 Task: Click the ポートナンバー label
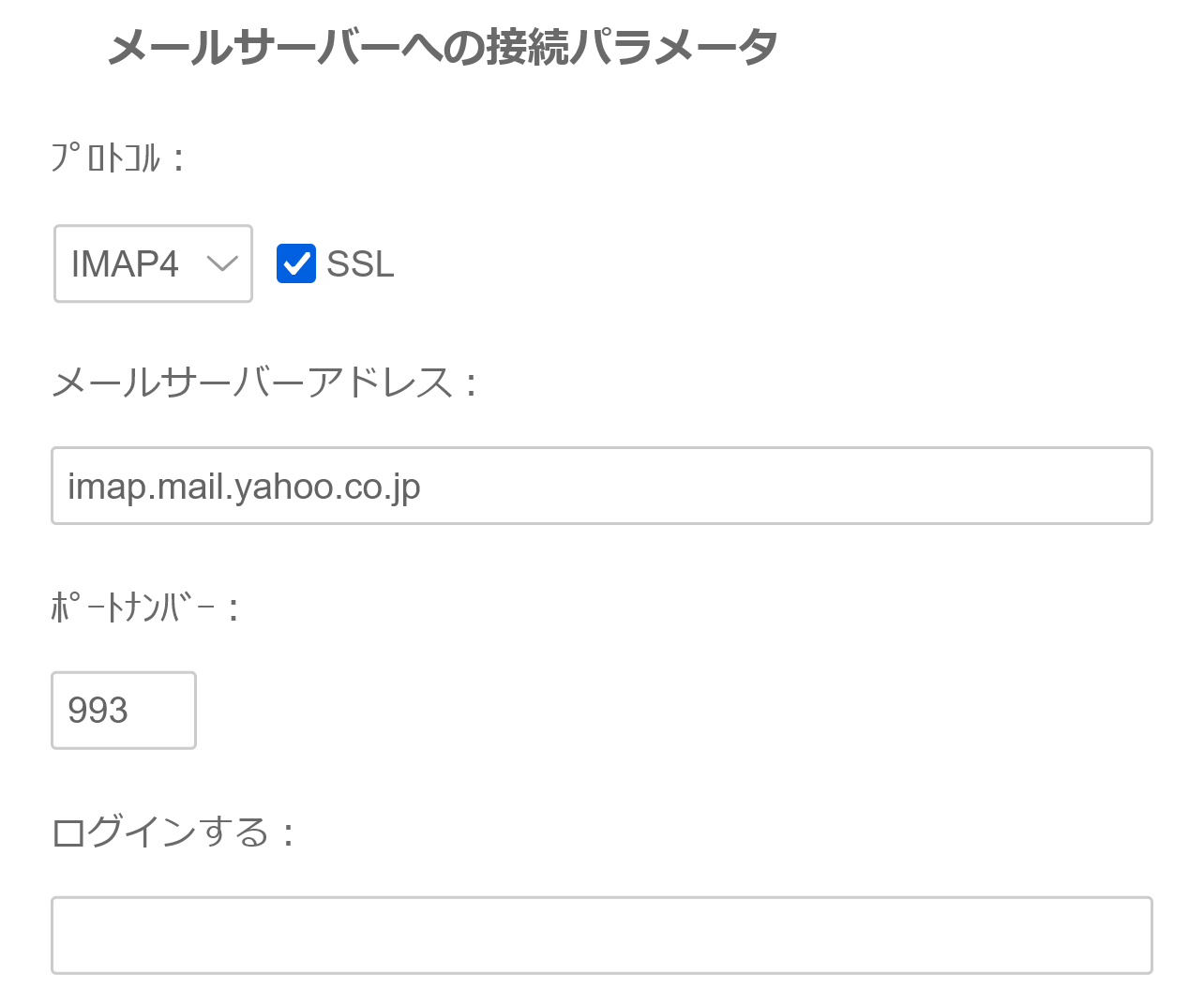(134, 608)
